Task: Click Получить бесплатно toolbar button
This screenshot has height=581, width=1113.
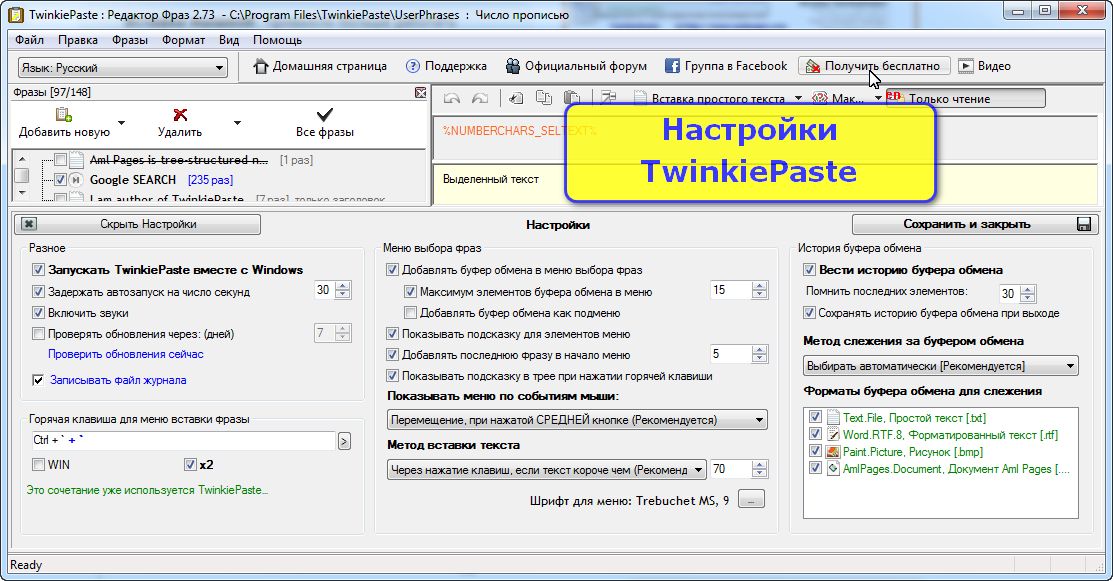Action: coord(874,66)
